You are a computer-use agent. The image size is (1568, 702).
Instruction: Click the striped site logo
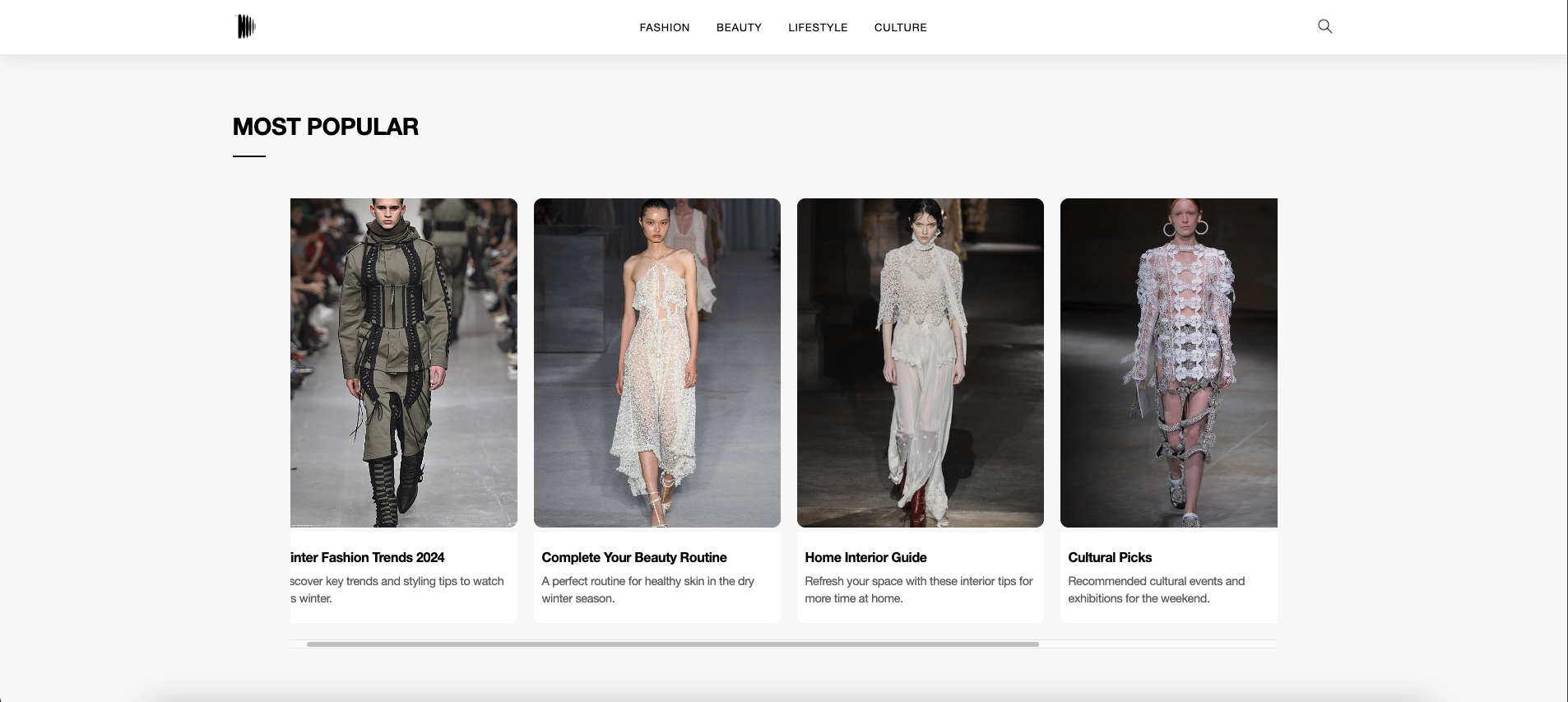pyautogui.click(x=246, y=27)
